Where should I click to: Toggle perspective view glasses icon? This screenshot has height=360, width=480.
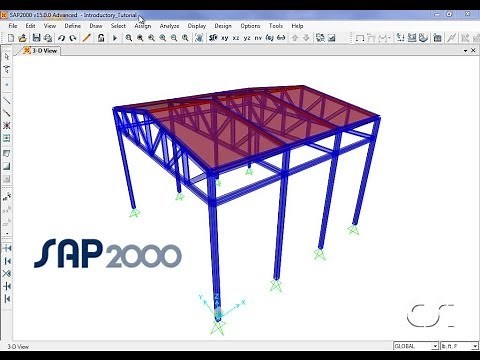pos(281,38)
